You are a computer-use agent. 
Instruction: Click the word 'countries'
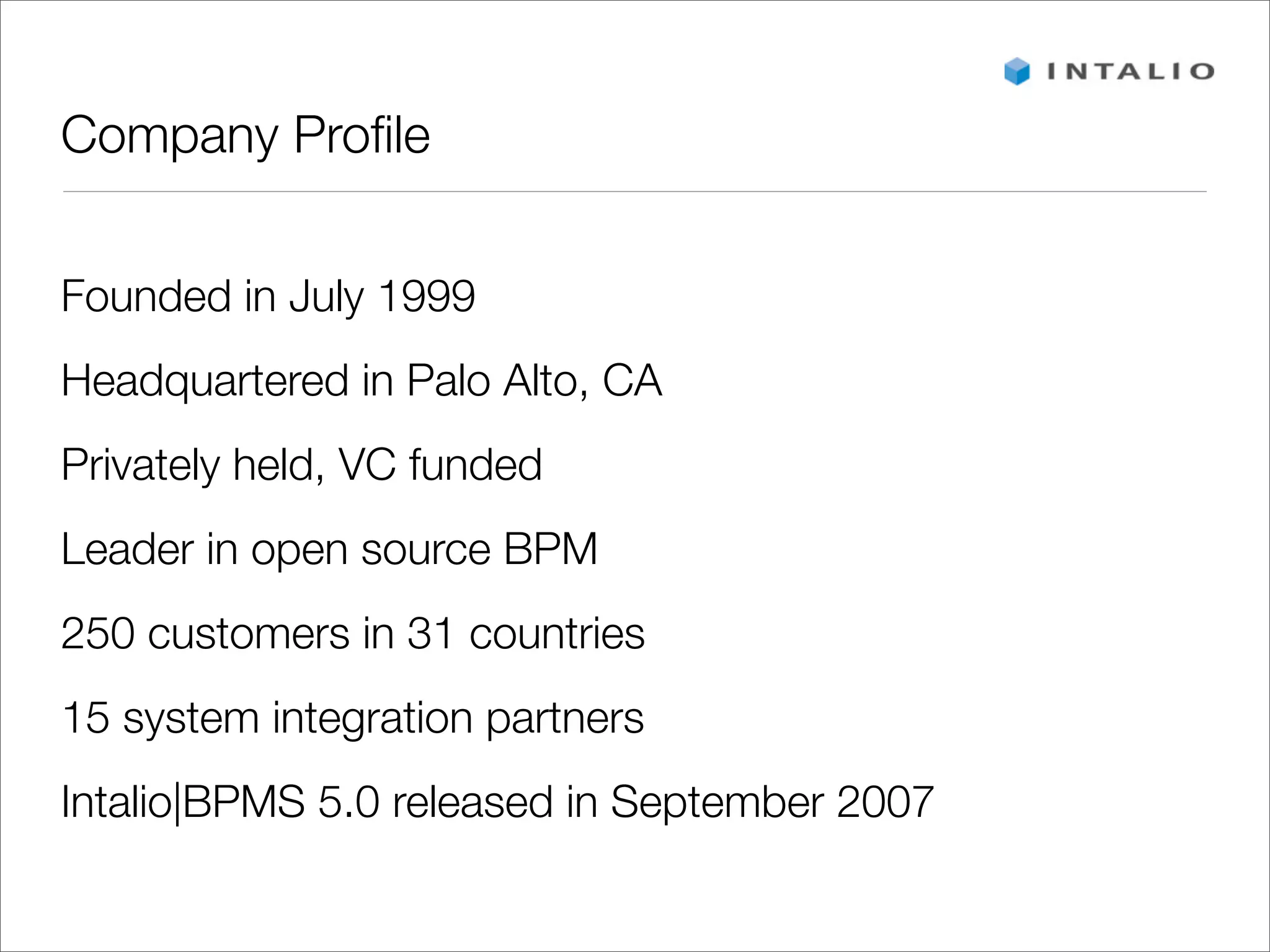point(557,633)
